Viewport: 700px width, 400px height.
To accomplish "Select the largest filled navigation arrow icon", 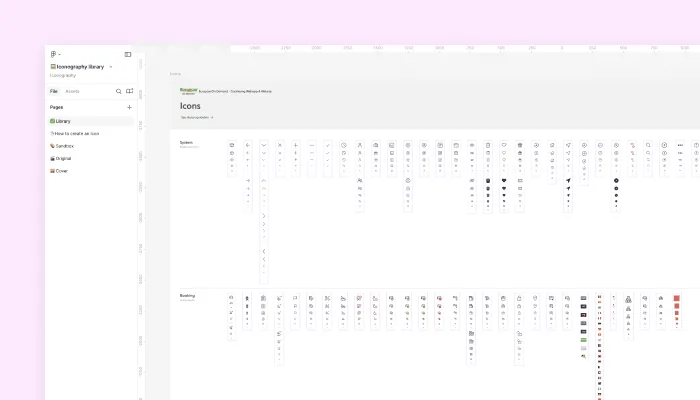I will [x=568, y=180].
